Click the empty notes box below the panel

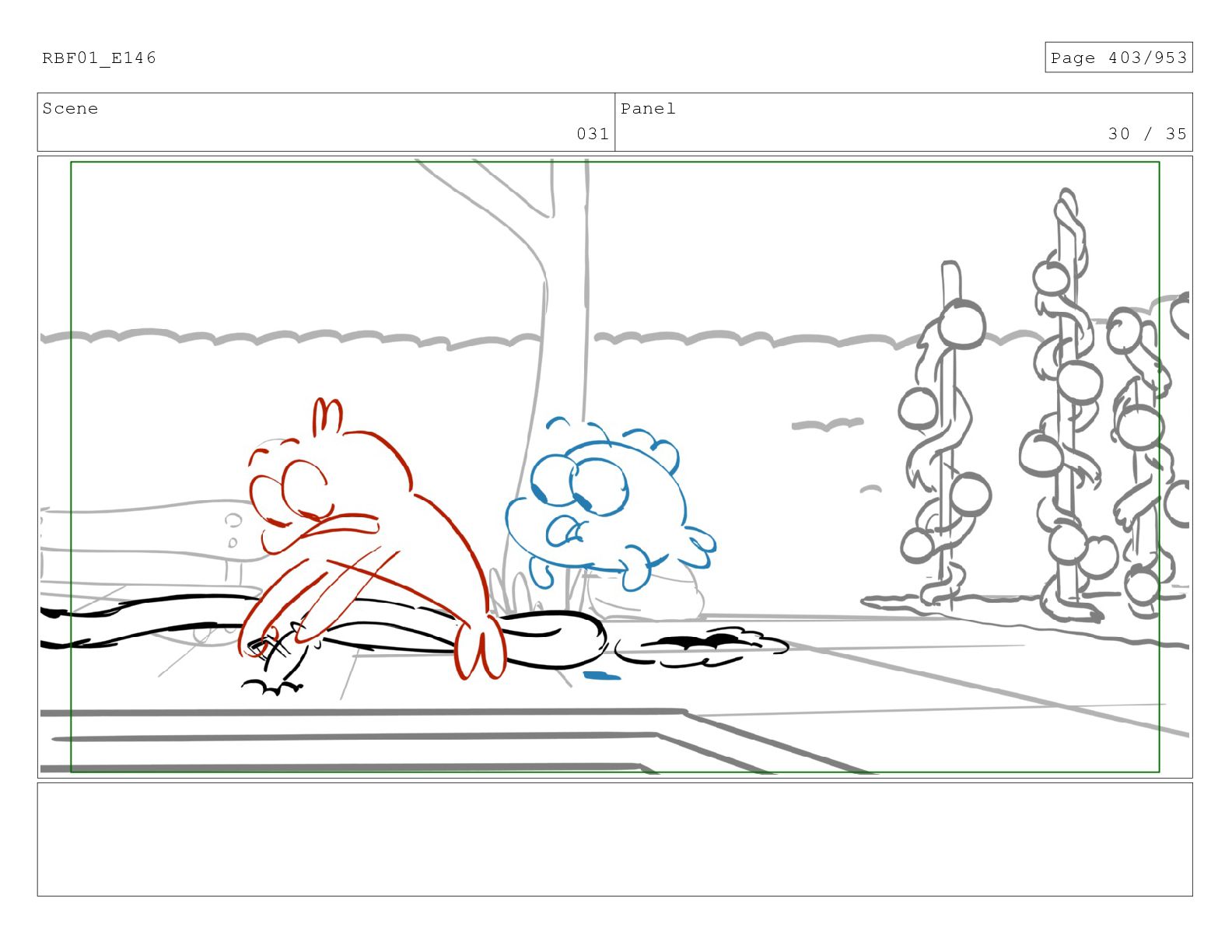[x=615, y=839]
